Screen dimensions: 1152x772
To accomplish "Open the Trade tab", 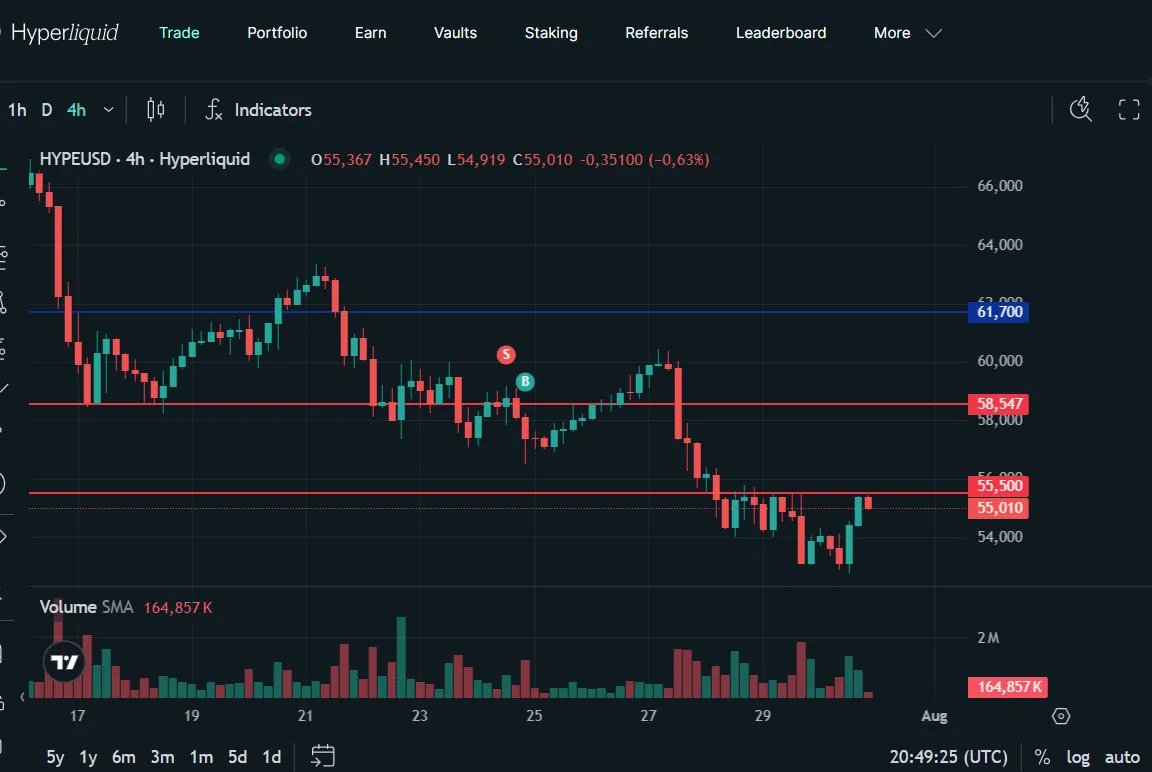I will [x=179, y=33].
